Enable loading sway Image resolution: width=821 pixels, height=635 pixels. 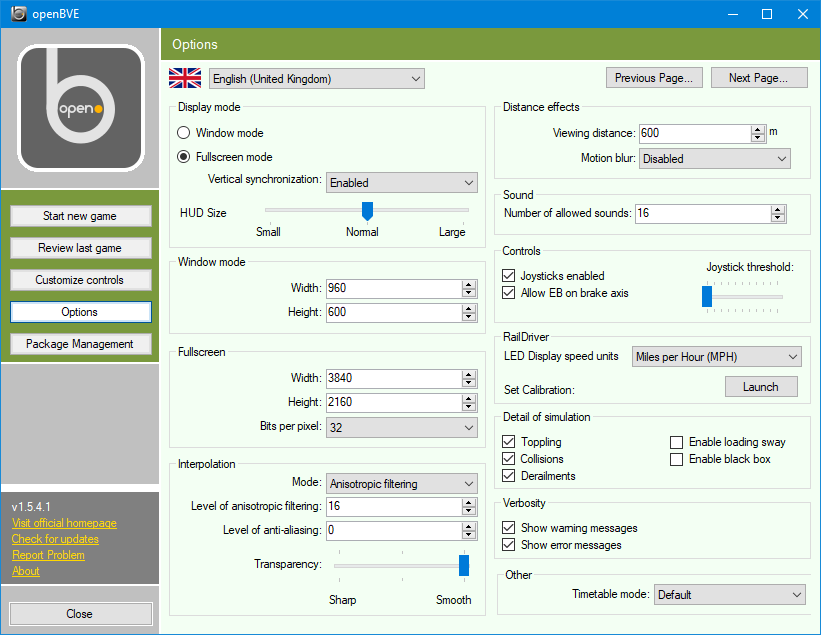[x=676, y=441]
